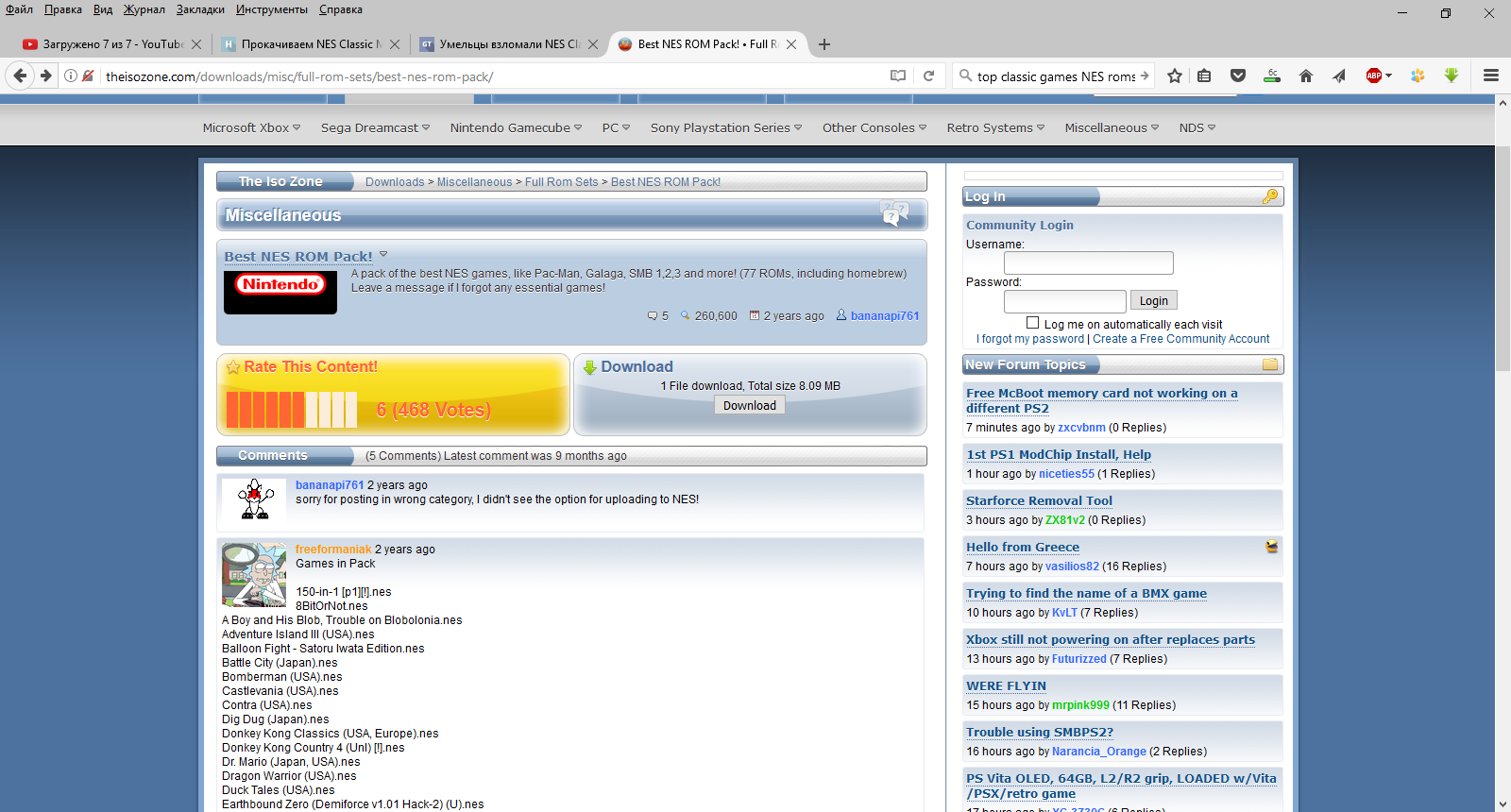Open the WERE FLYIN forum topic

(1007, 685)
